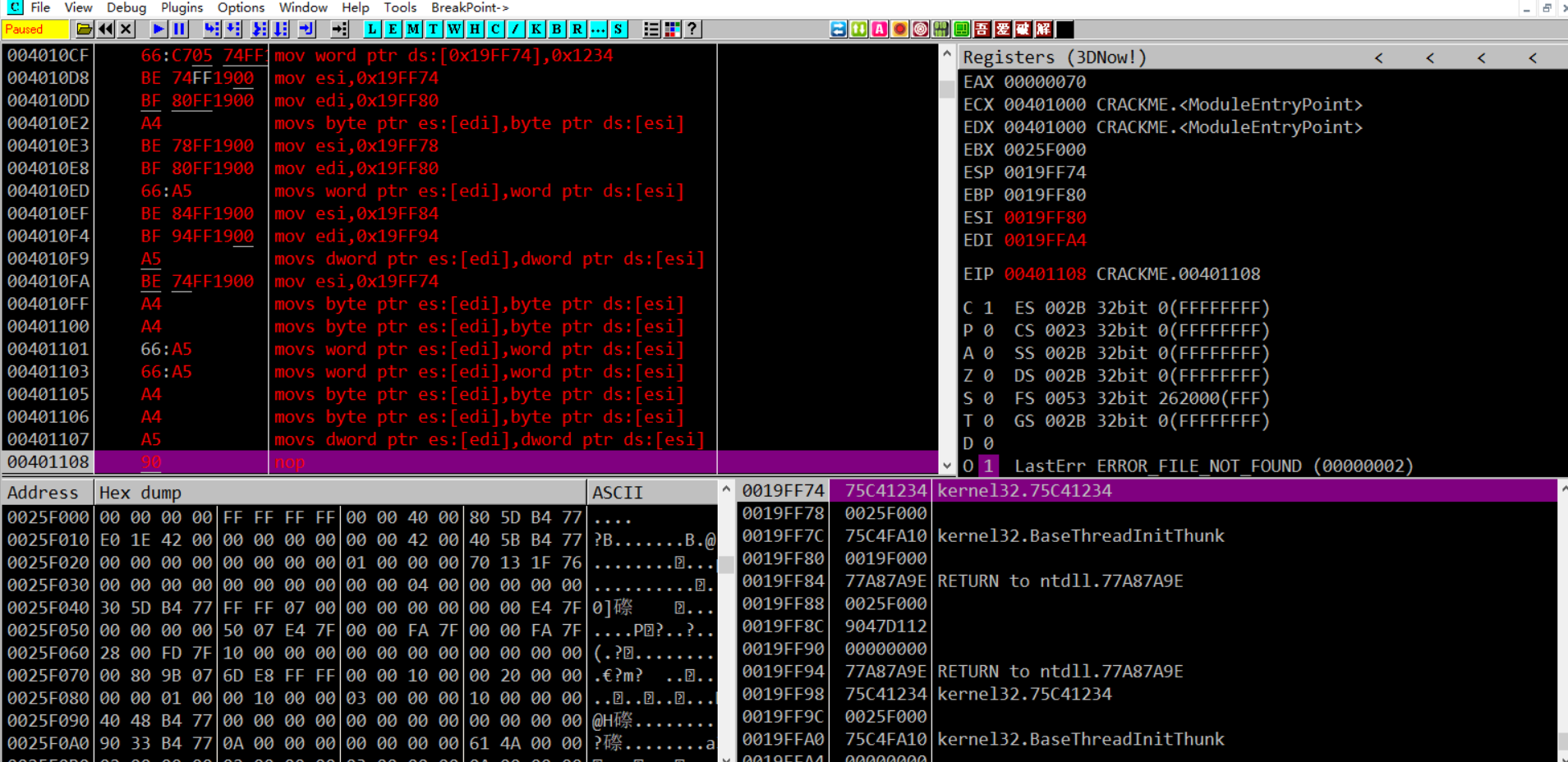The image size is (1568, 762).
Task: Click the Registers (3DNow!) header
Action: tap(1055, 57)
